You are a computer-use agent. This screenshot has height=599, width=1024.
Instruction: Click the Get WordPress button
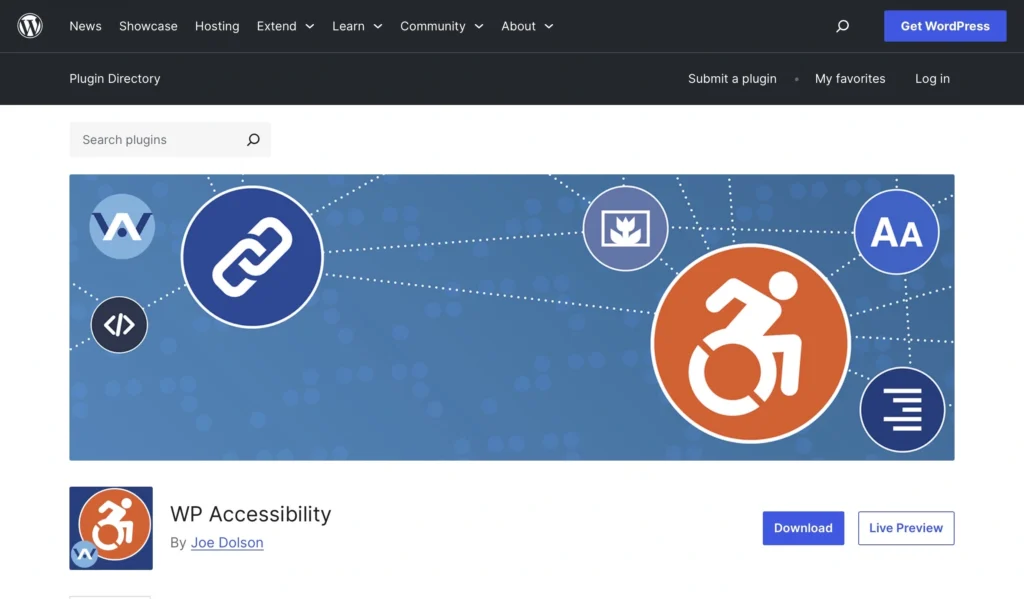pos(945,26)
